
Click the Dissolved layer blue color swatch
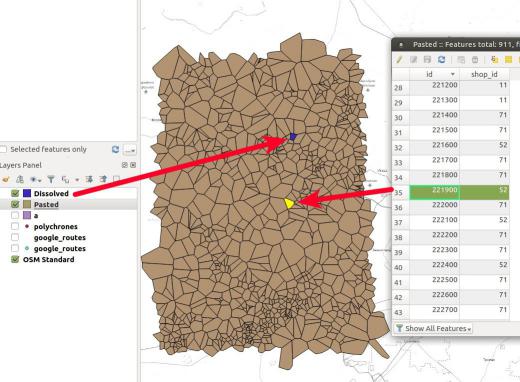pos(27,193)
